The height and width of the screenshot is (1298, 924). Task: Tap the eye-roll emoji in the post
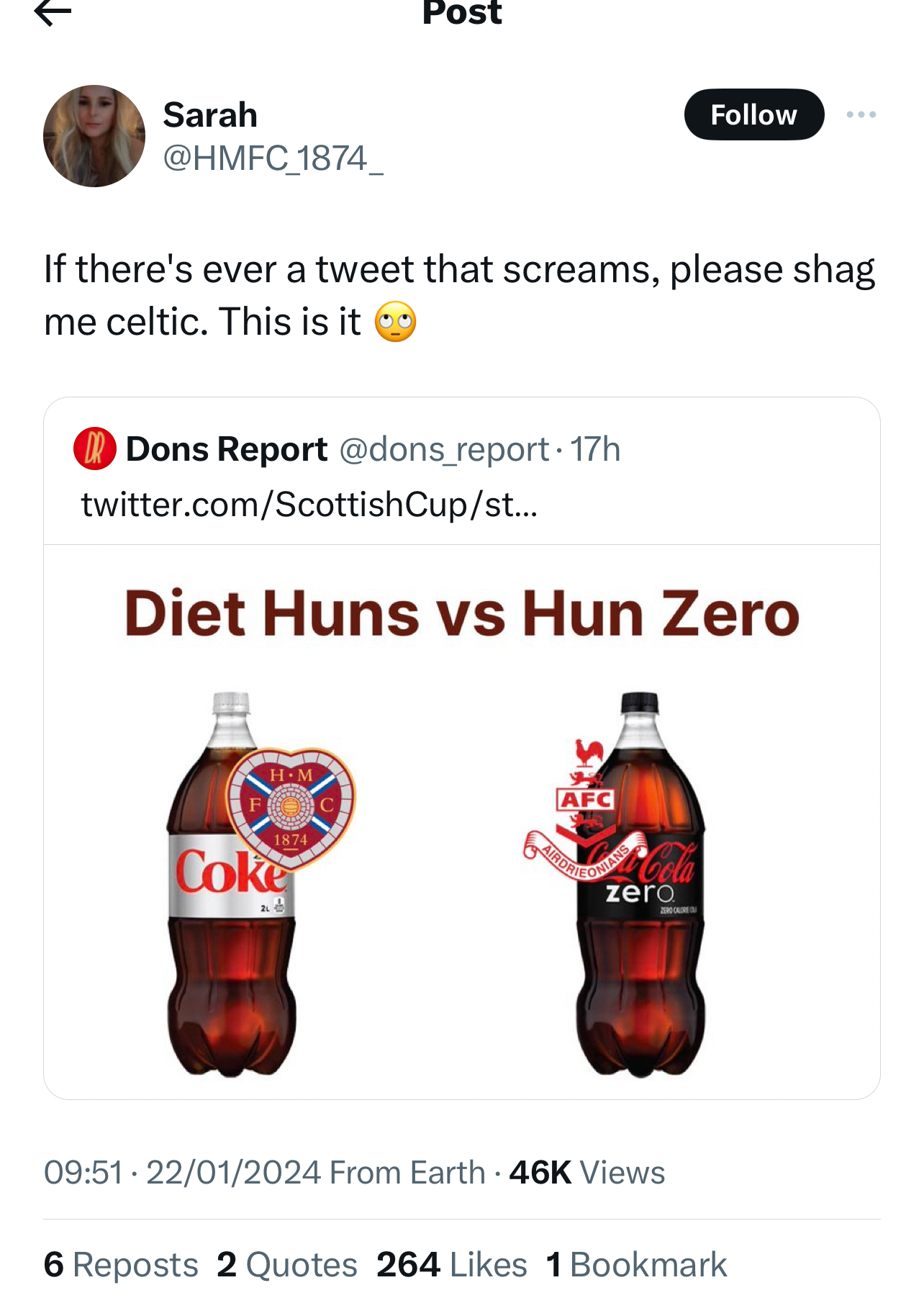(395, 322)
